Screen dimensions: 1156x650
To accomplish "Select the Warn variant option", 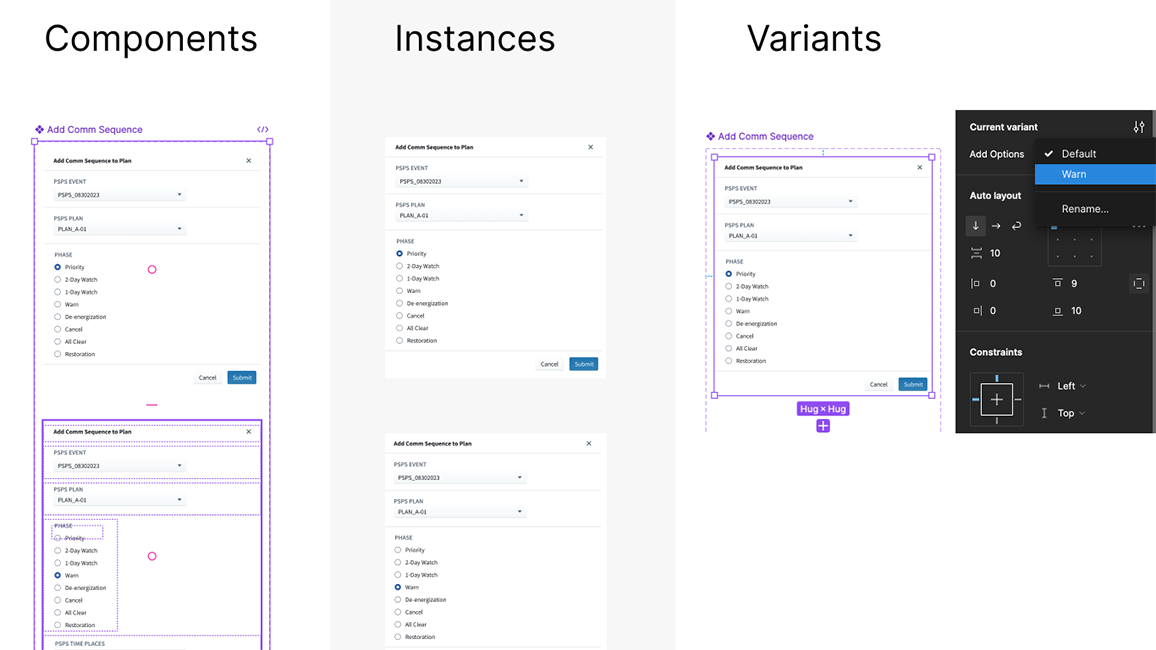I will point(1075,174).
